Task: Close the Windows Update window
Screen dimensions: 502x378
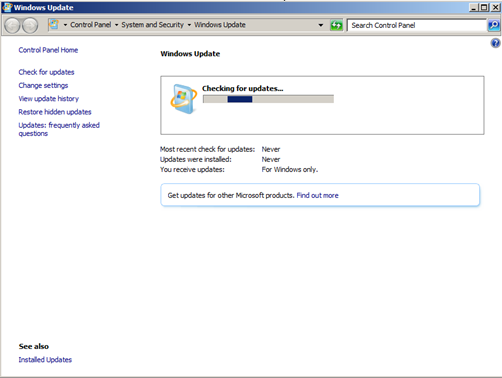Action: point(495,7)
